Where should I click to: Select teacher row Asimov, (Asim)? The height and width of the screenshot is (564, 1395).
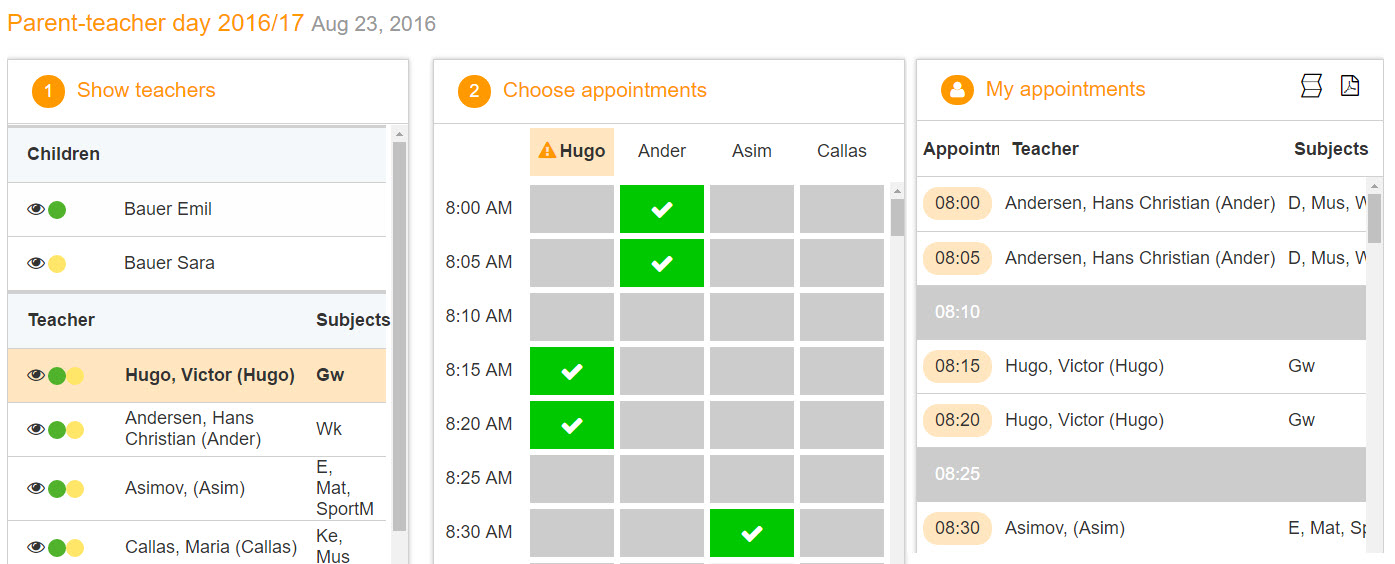[197, 489]
